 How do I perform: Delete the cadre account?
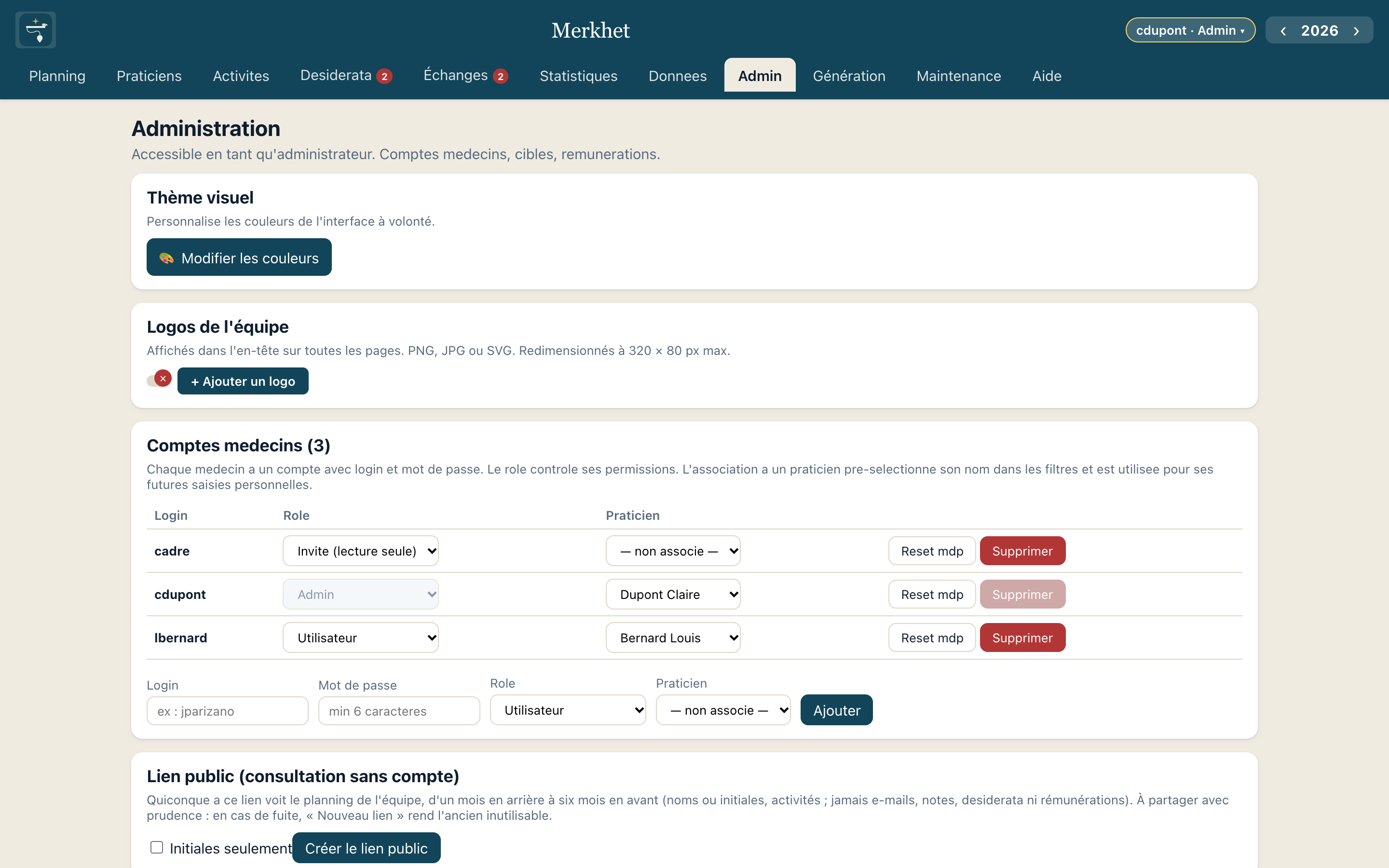(1022, 551)
